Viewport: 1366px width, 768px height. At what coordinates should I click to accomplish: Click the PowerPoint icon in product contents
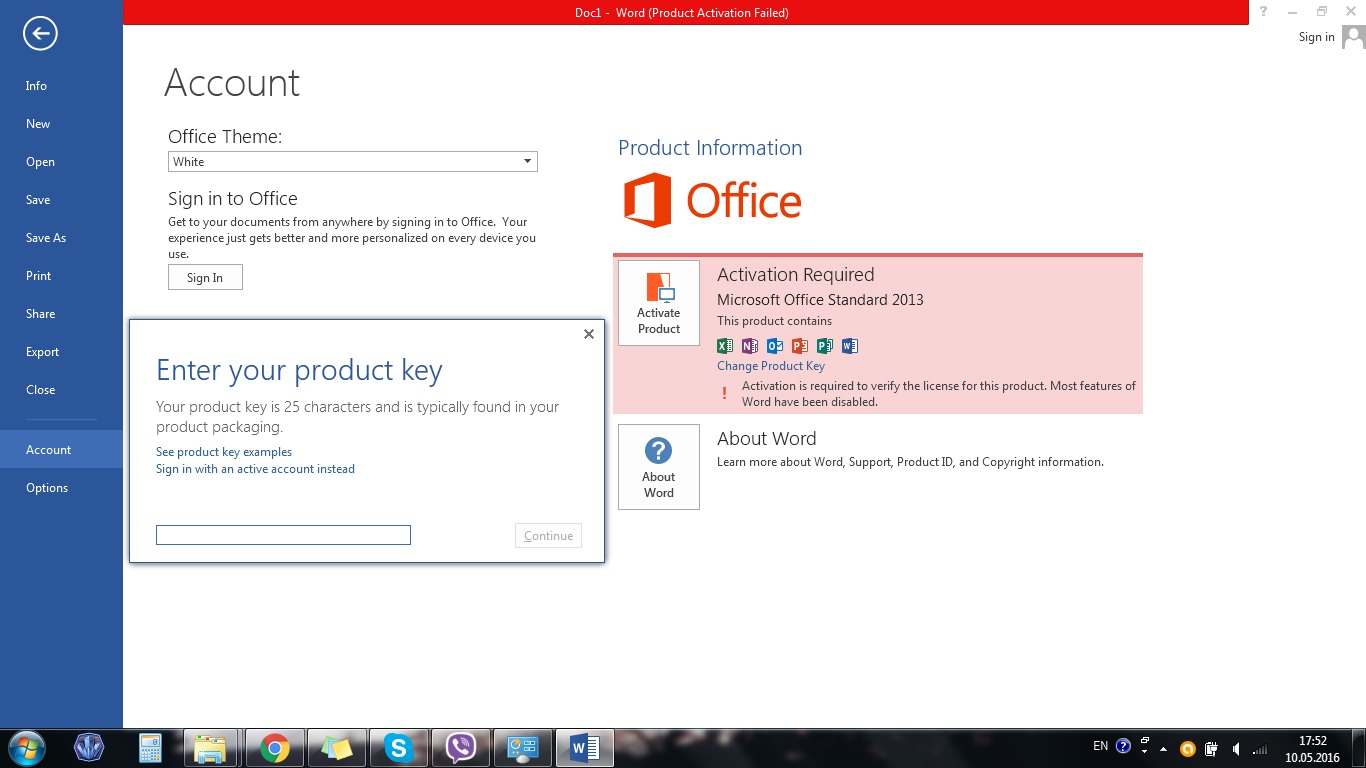pyautogui.click(x=799, y=346)
